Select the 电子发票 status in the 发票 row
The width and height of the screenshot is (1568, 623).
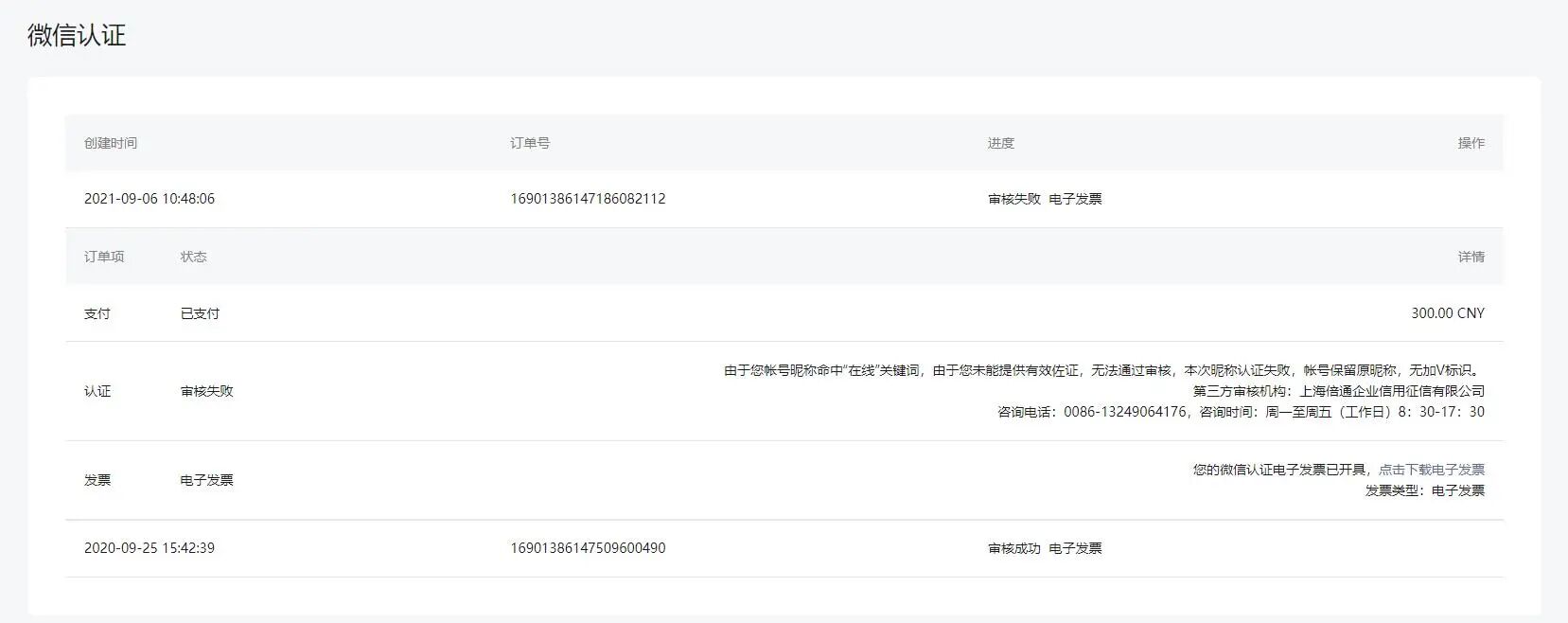(206, 480)
